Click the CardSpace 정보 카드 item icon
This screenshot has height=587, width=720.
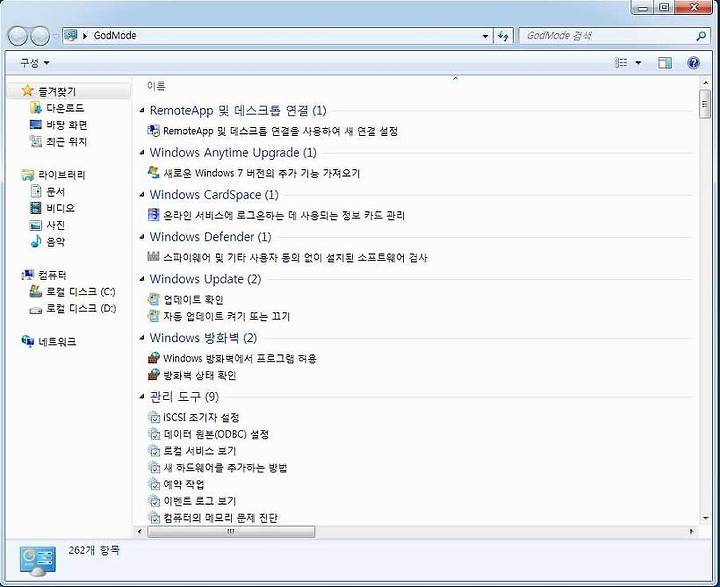[x=153, y=214]
